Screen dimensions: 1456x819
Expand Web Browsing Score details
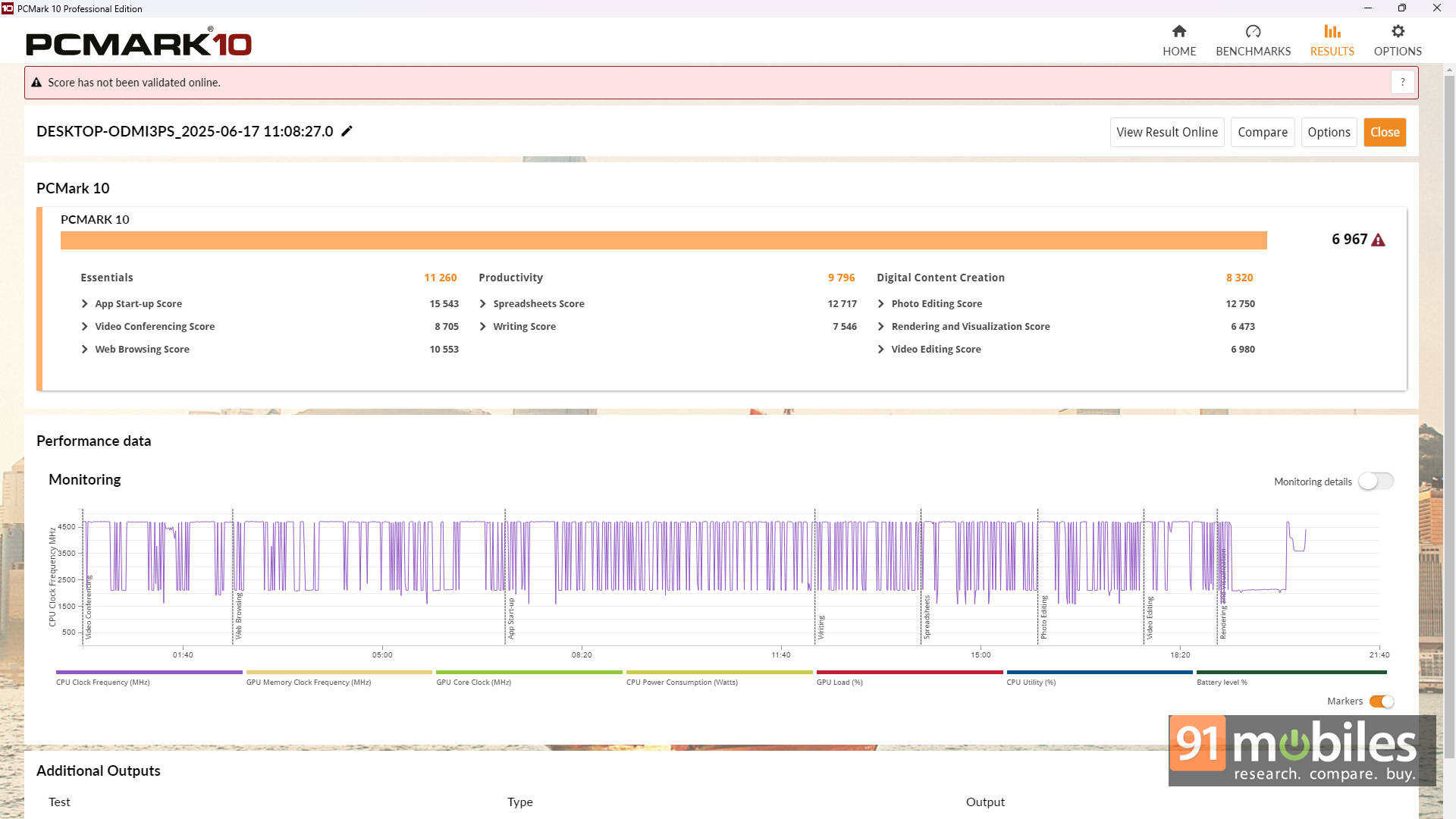[x=84, y=349]
